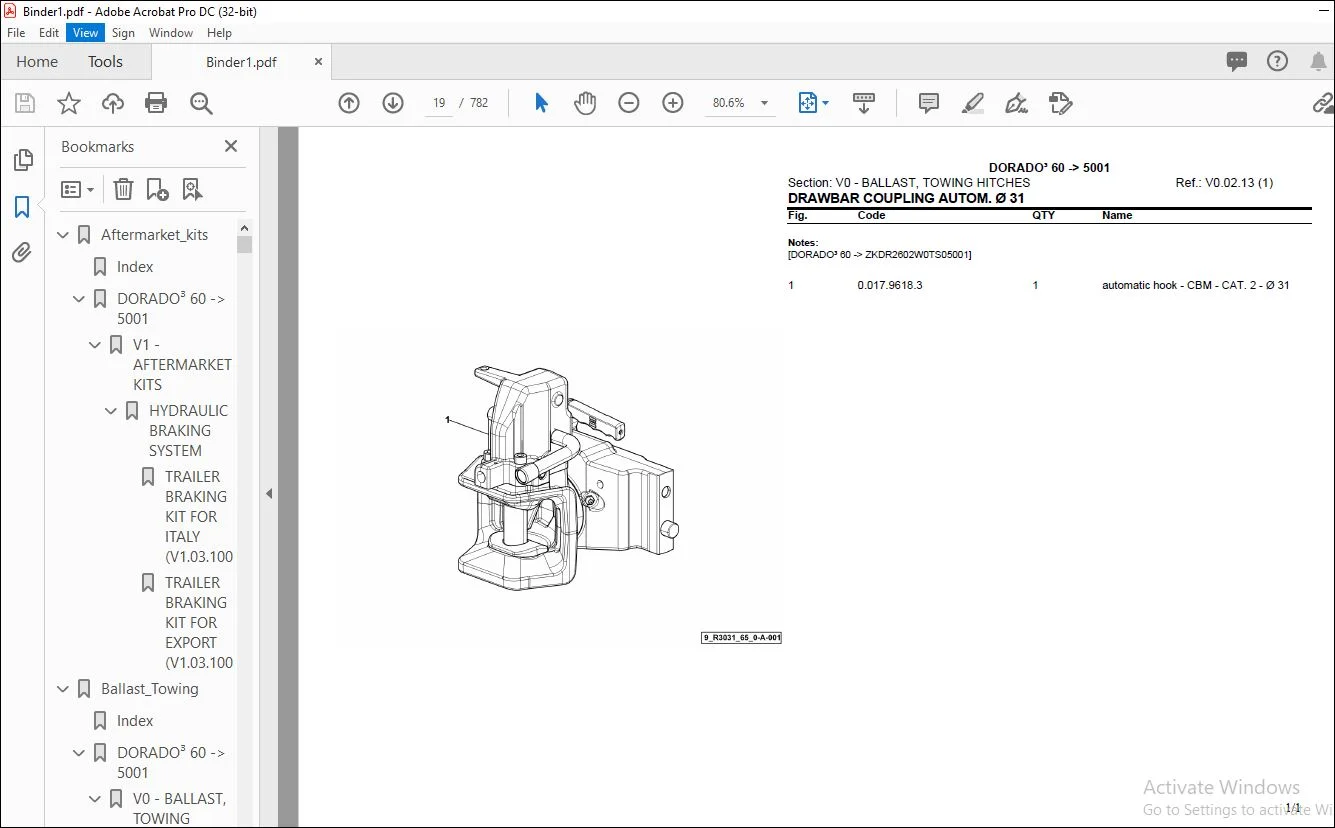Open TRAILER BRAKING KIT FOR EXPORT bookmark
1335x828 pixels.
point(198,623)
